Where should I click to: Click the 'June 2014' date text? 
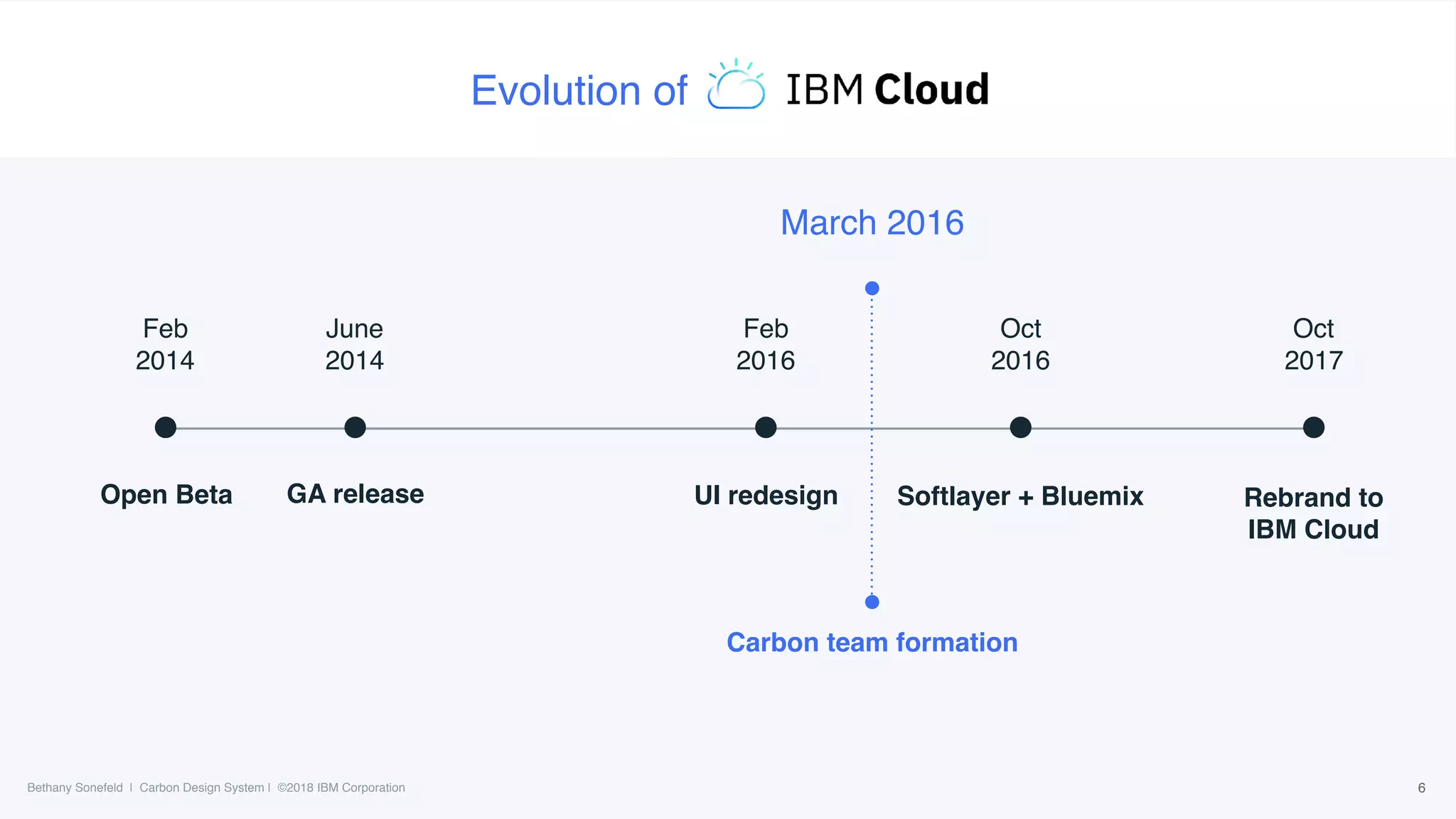355,344
